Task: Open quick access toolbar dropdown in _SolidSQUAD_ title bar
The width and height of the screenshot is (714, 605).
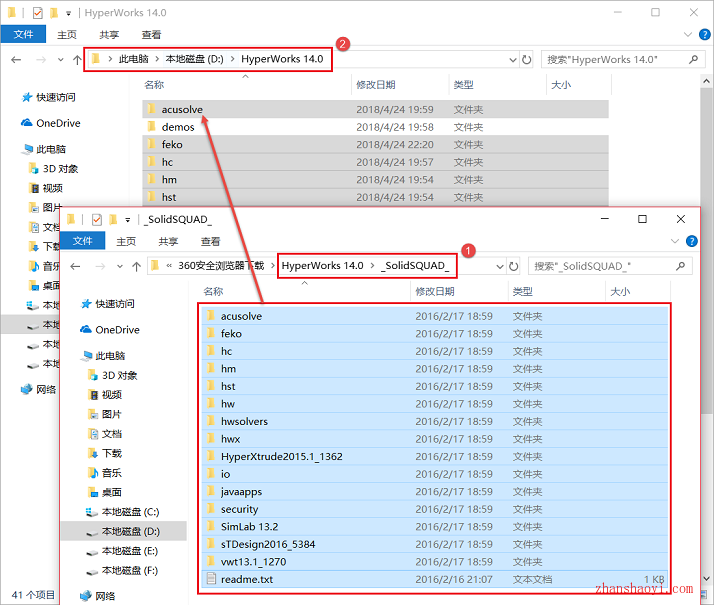Action: (128, 220)
